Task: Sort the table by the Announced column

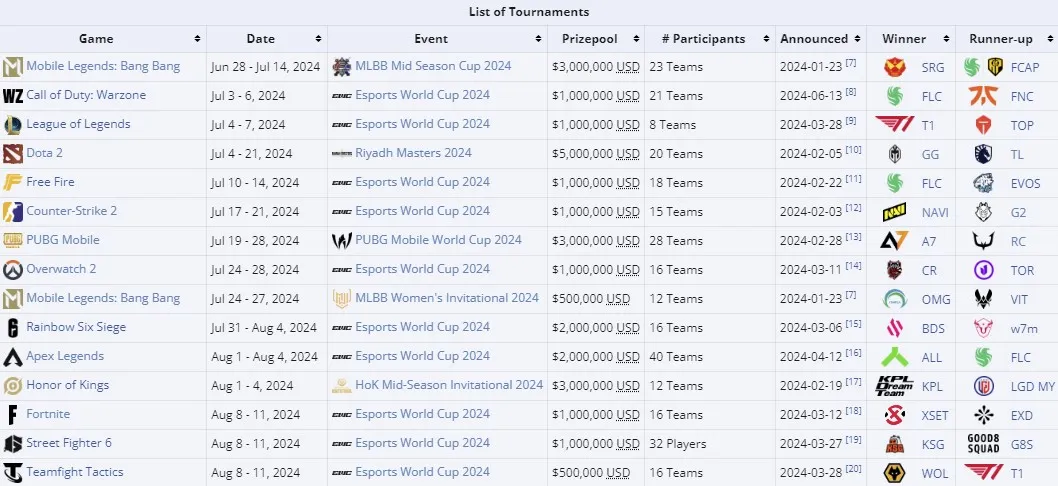Action: pos(857,39)
